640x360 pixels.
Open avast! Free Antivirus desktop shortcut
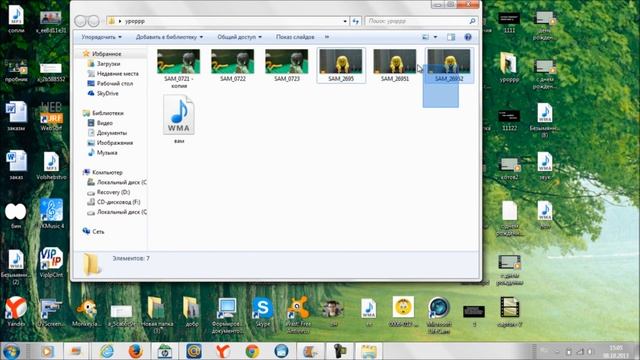tap(298, 315)
